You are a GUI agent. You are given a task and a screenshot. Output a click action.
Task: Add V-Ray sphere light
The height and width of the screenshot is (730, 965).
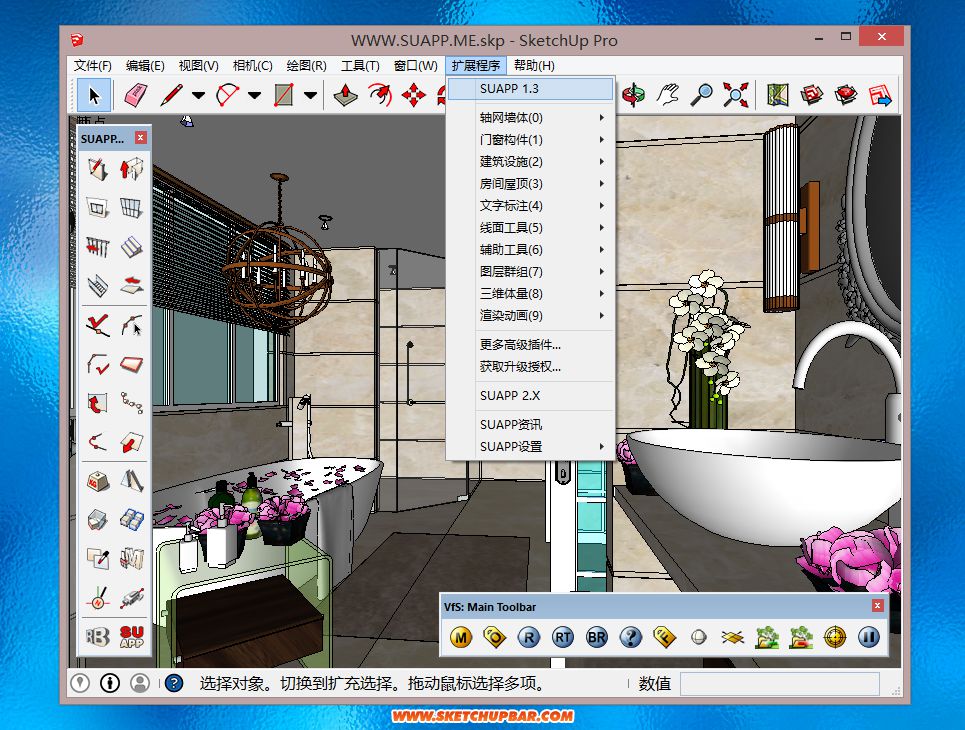pyautogui.click(x=699, y=637)
